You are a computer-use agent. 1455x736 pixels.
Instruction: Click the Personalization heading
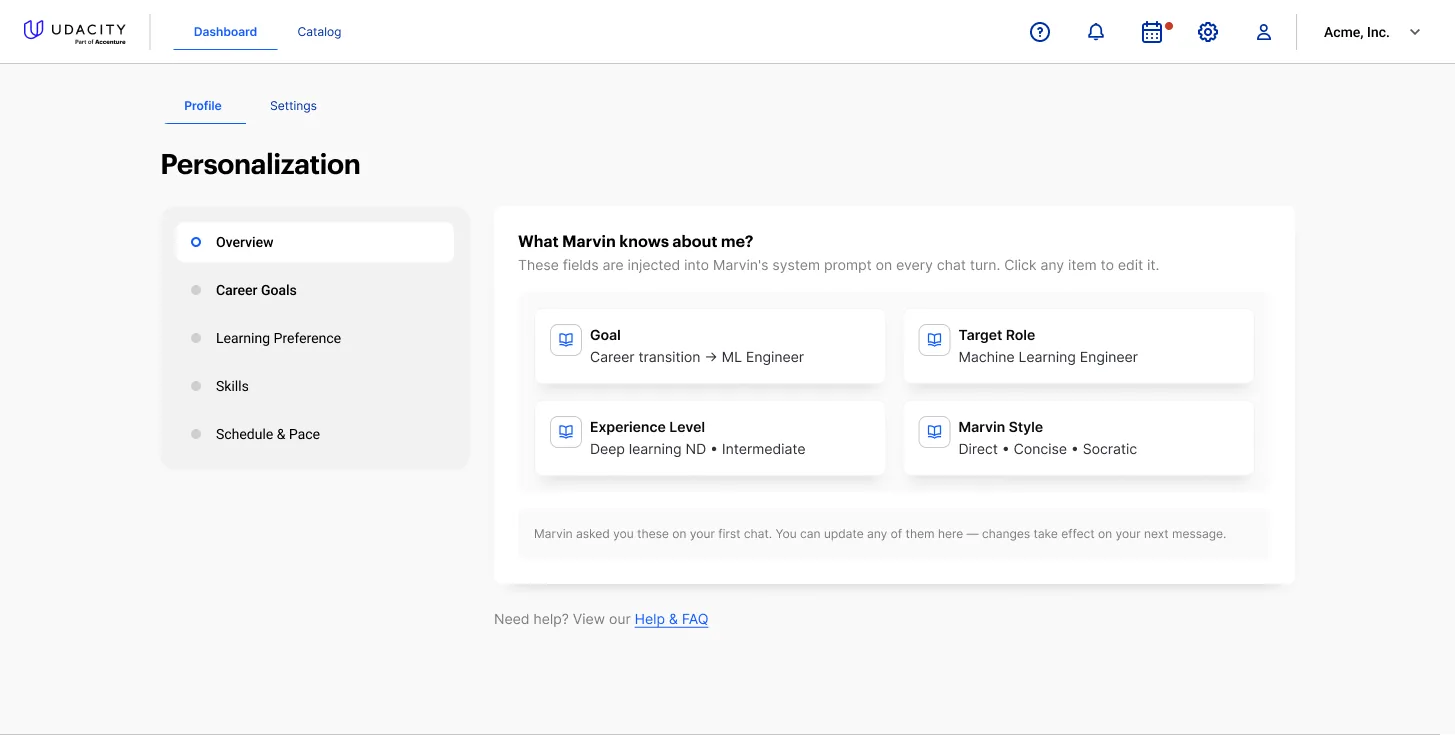pos(260,164)
